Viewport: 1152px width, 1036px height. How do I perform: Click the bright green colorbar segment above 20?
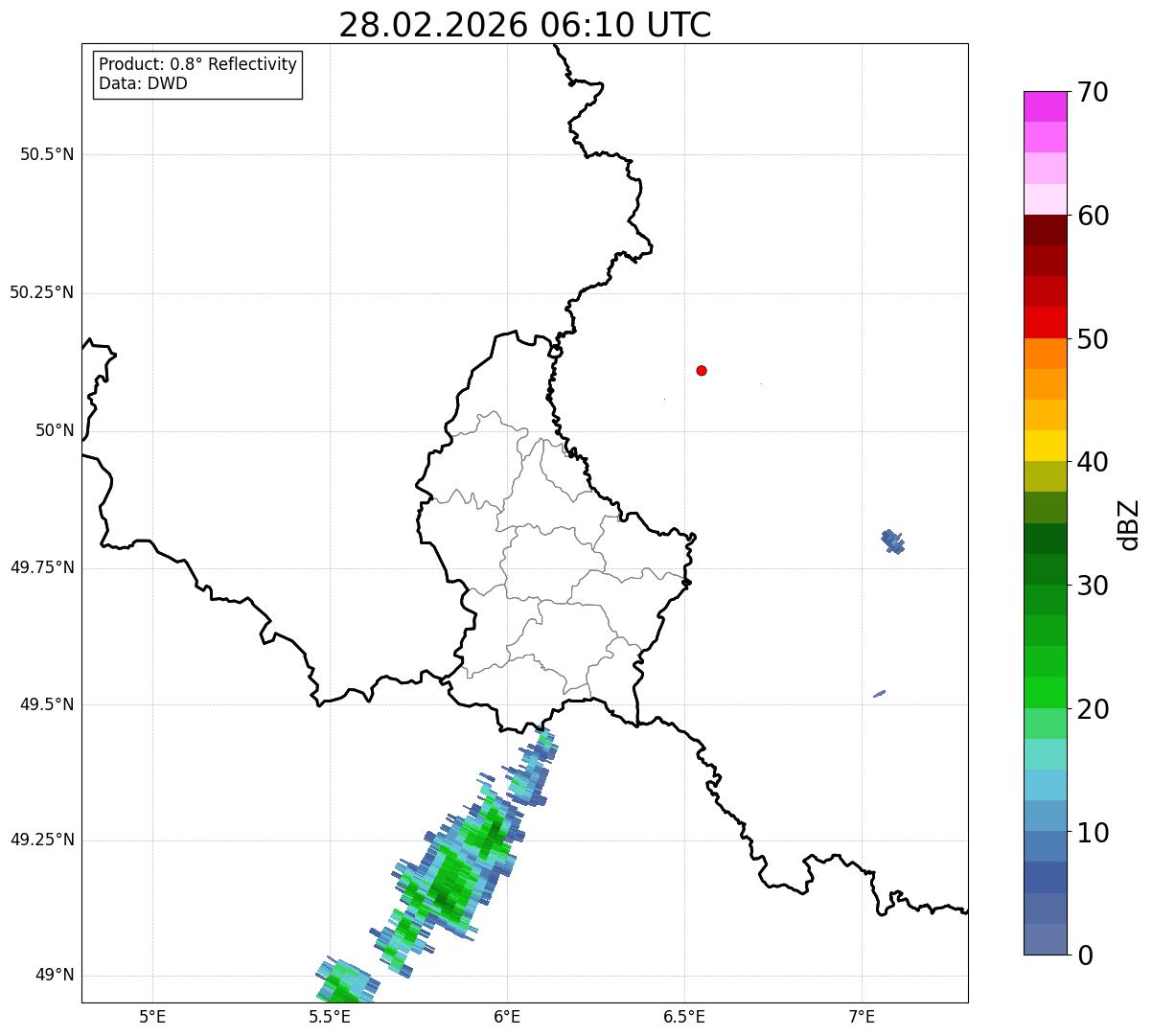click(1045, 693)
